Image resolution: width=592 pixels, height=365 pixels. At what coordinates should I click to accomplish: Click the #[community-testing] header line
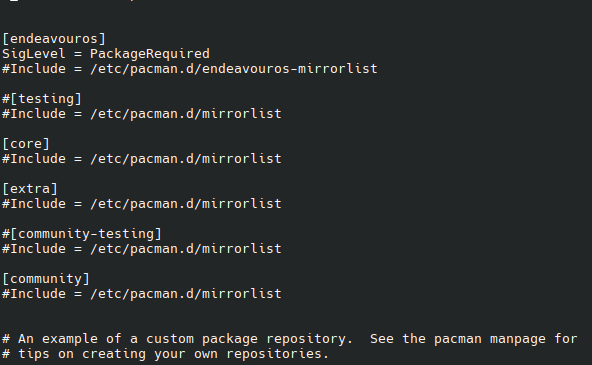(82, 234)
